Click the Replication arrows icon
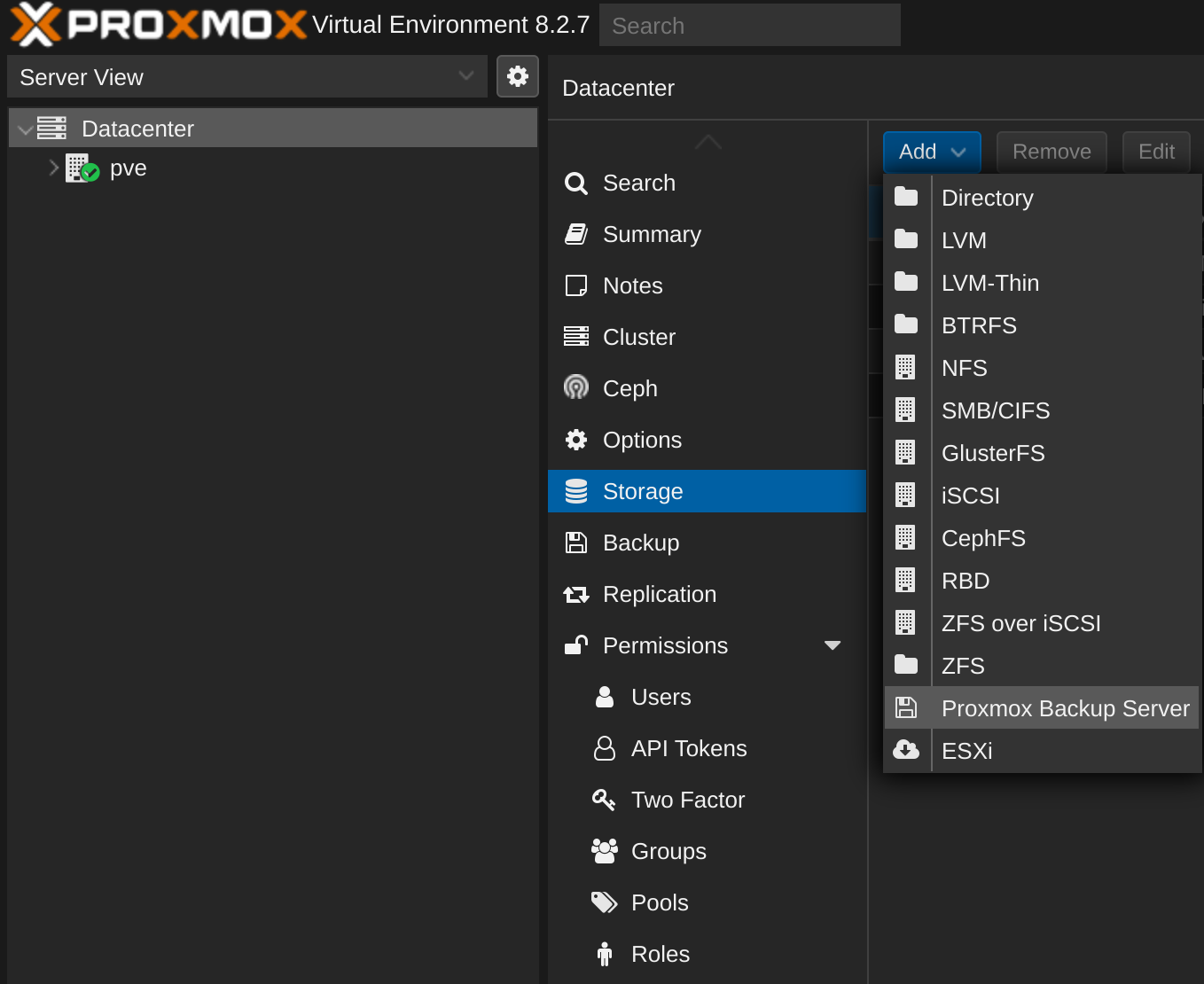This screenshot has width=1204, height=984. [x=576, y=595]
